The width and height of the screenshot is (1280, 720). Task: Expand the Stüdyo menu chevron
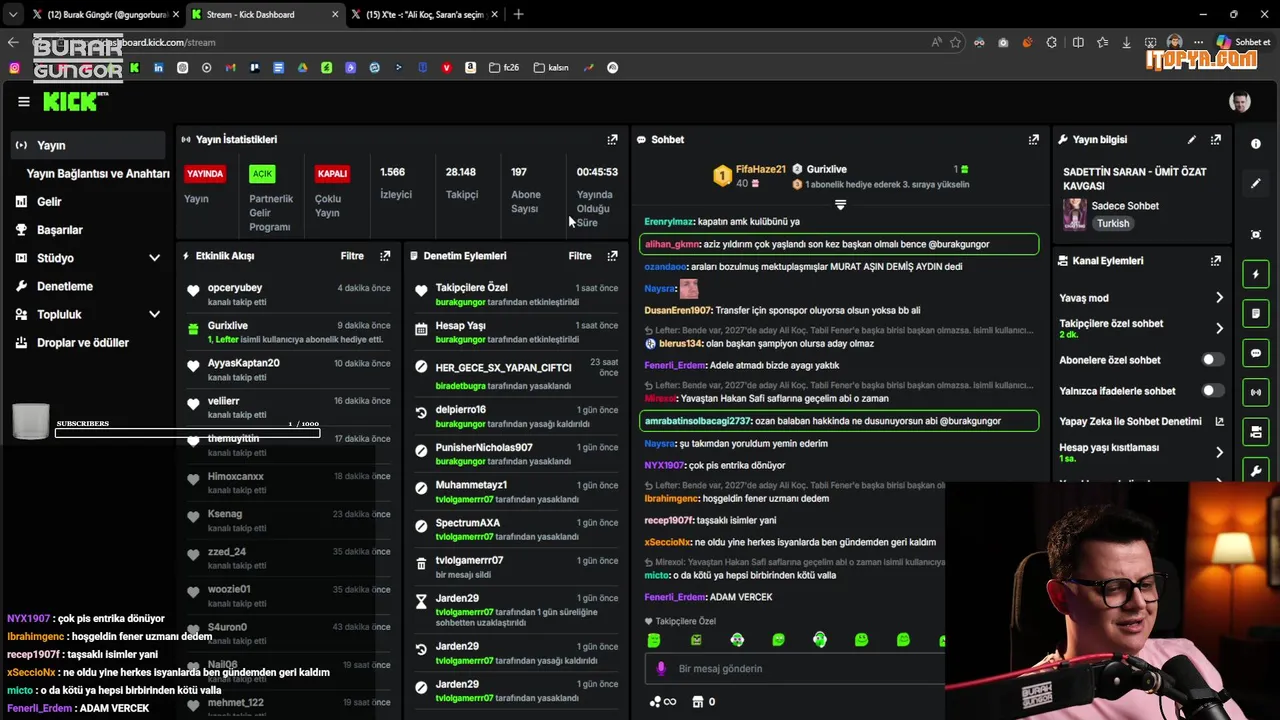[x=154, y=258]
